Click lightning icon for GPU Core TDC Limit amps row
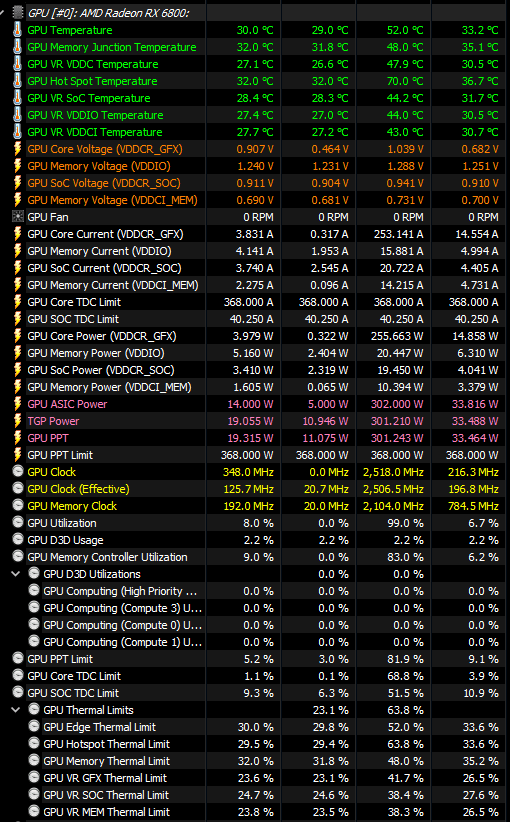The height and width of the screenshot is (822, 510). pos(17,302)
